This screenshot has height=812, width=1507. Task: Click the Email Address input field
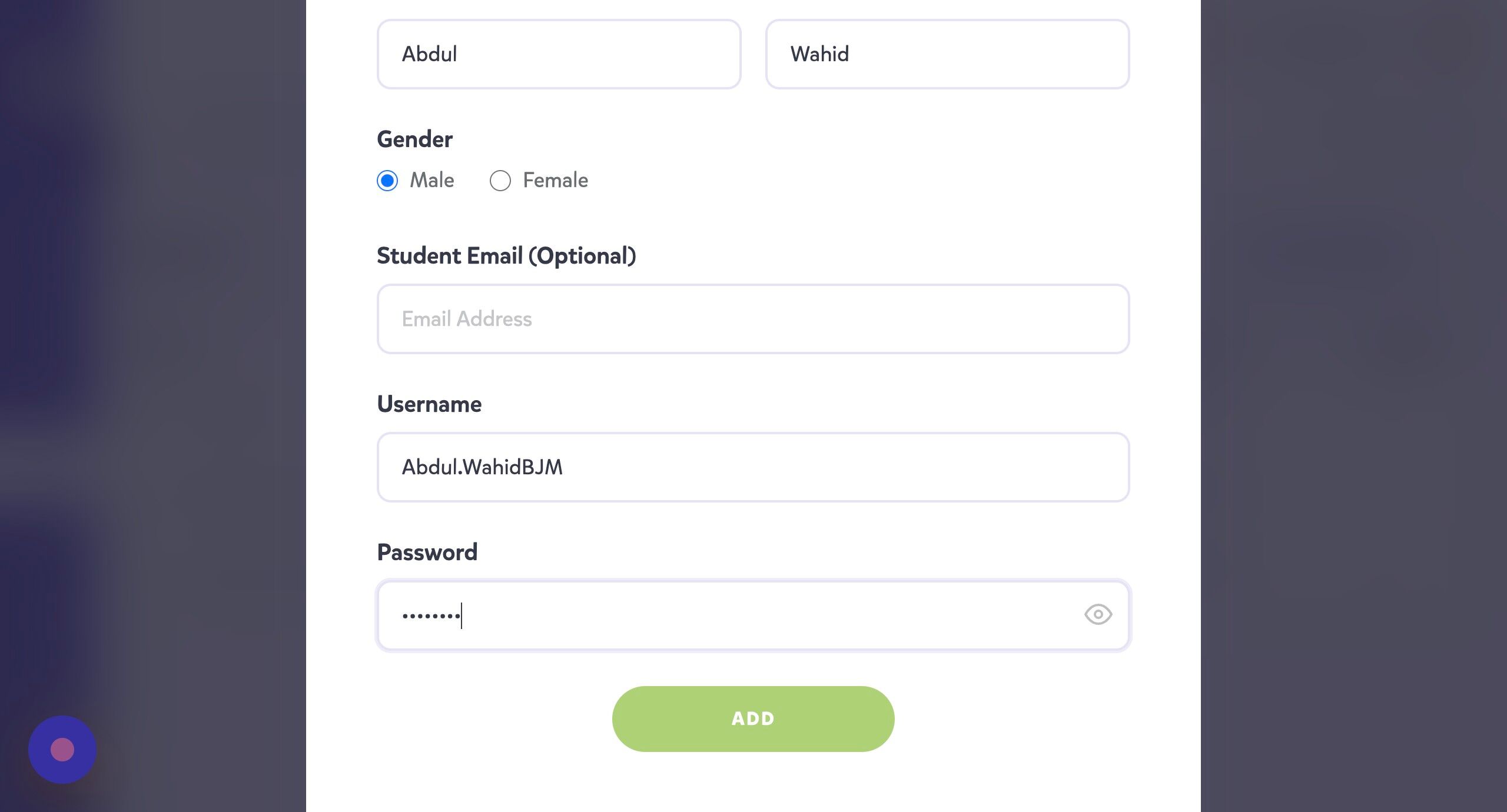pos(753,319)
